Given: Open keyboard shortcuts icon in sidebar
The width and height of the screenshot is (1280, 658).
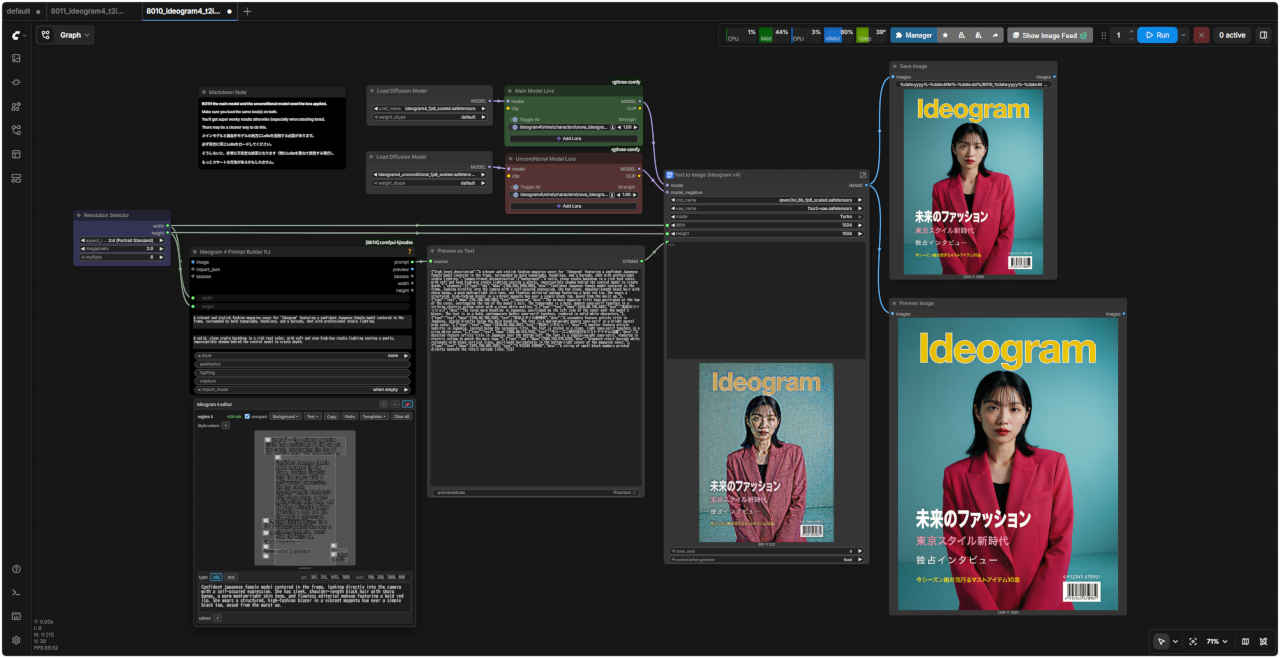Looking at the screenshot, I should coord(16,616).
